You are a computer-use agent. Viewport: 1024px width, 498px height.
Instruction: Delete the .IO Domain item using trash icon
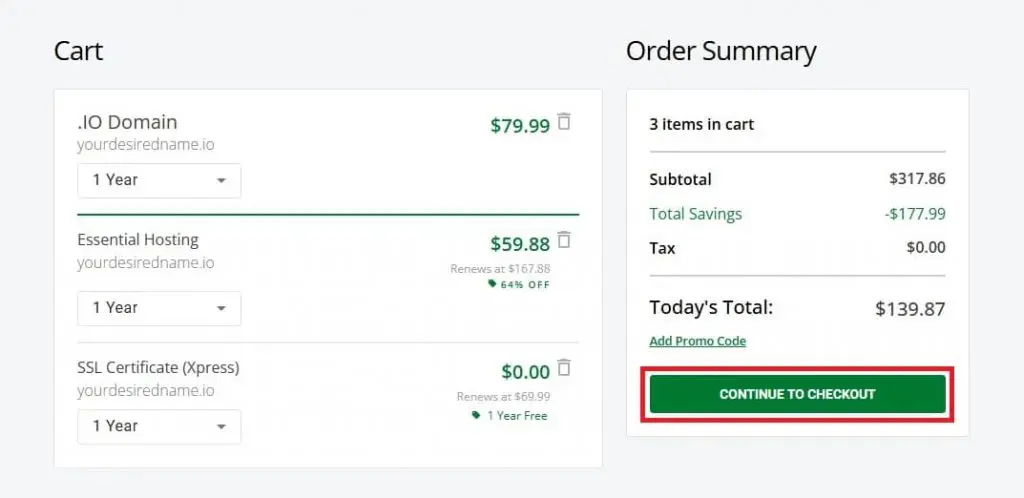pos(564,122)
